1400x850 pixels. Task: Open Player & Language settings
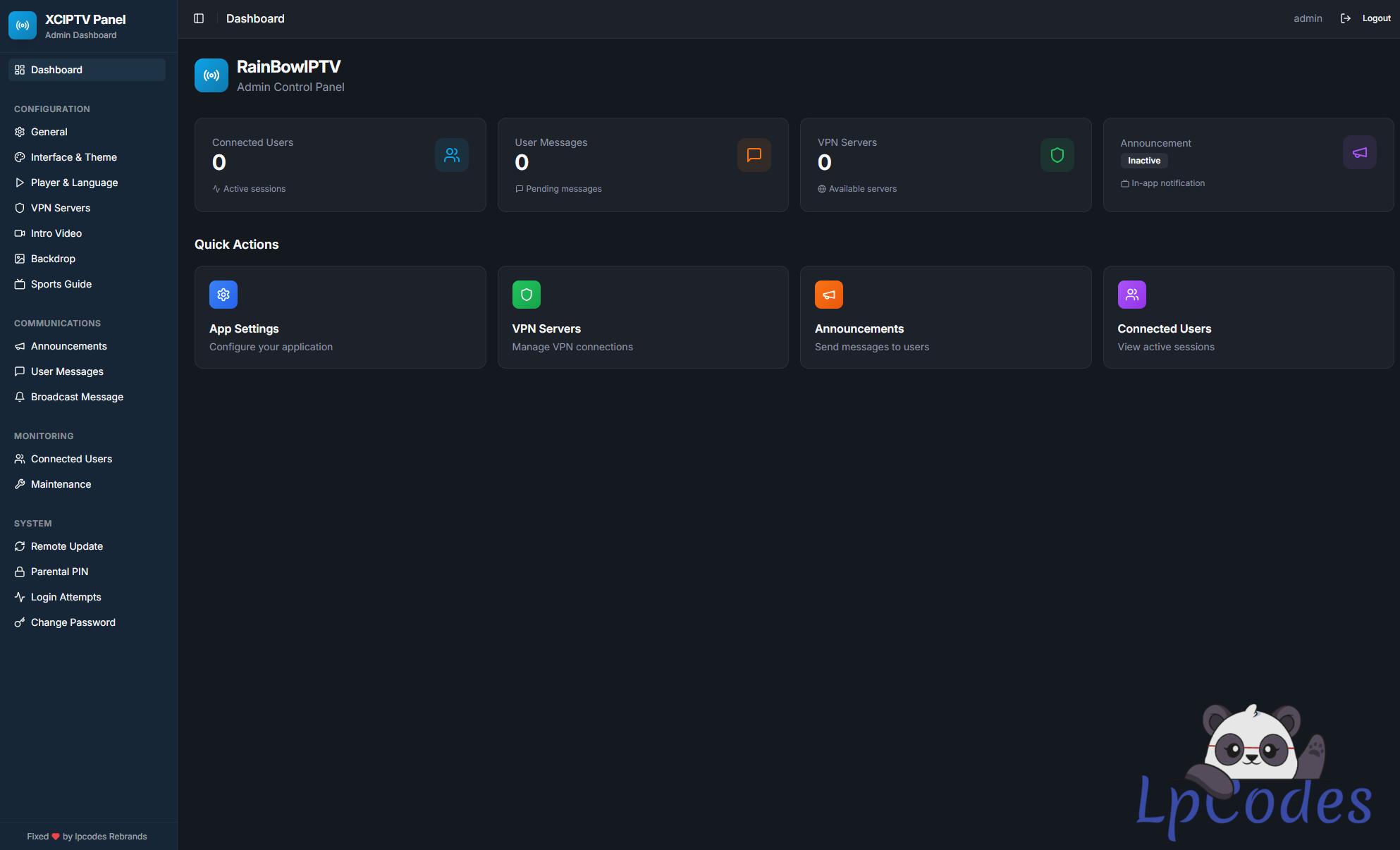(74, 183)
